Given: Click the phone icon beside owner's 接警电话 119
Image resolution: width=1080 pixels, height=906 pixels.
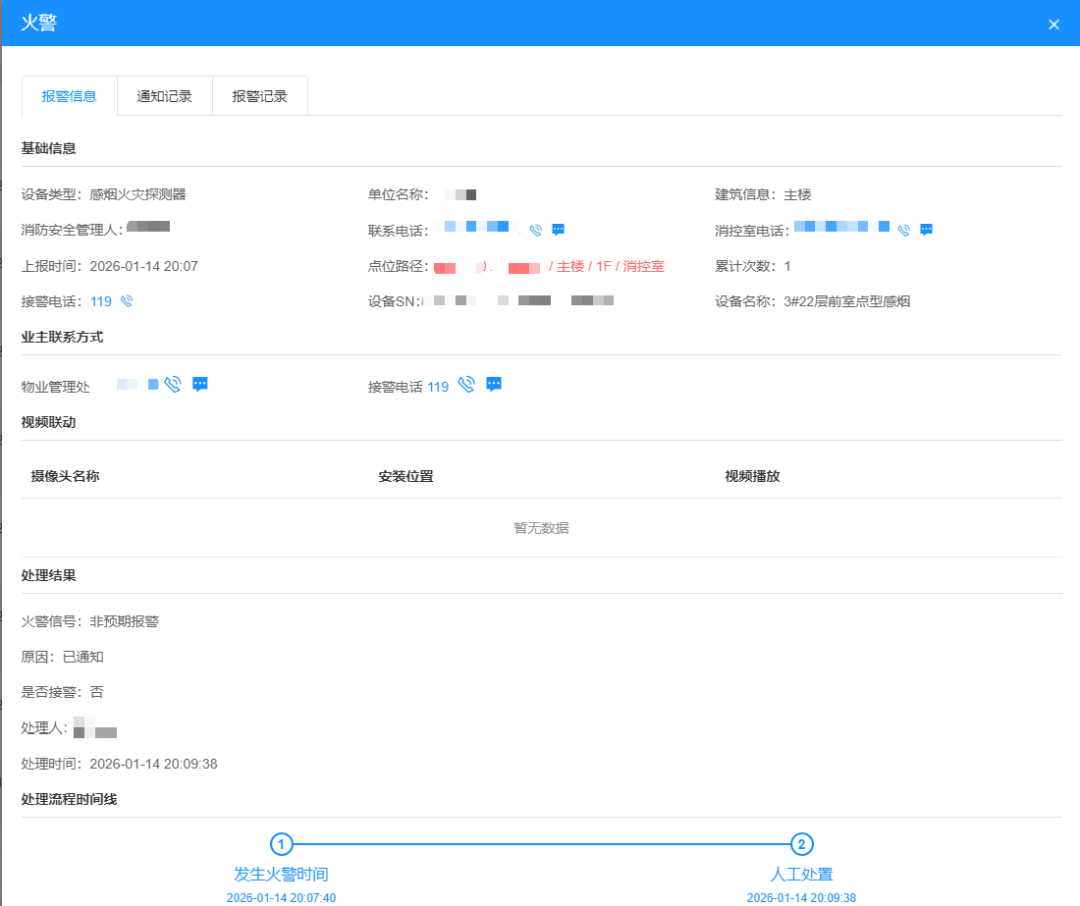Looking at the screenshot, I should pos(466,384).
